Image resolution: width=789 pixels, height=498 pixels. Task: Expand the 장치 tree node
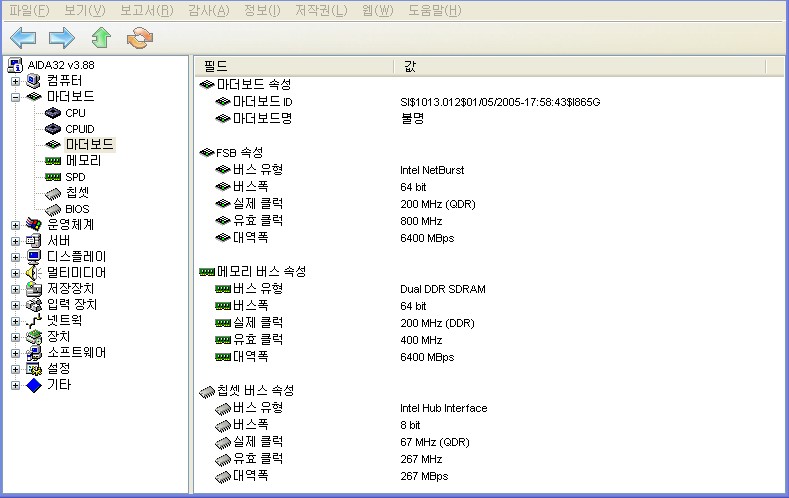16,338
